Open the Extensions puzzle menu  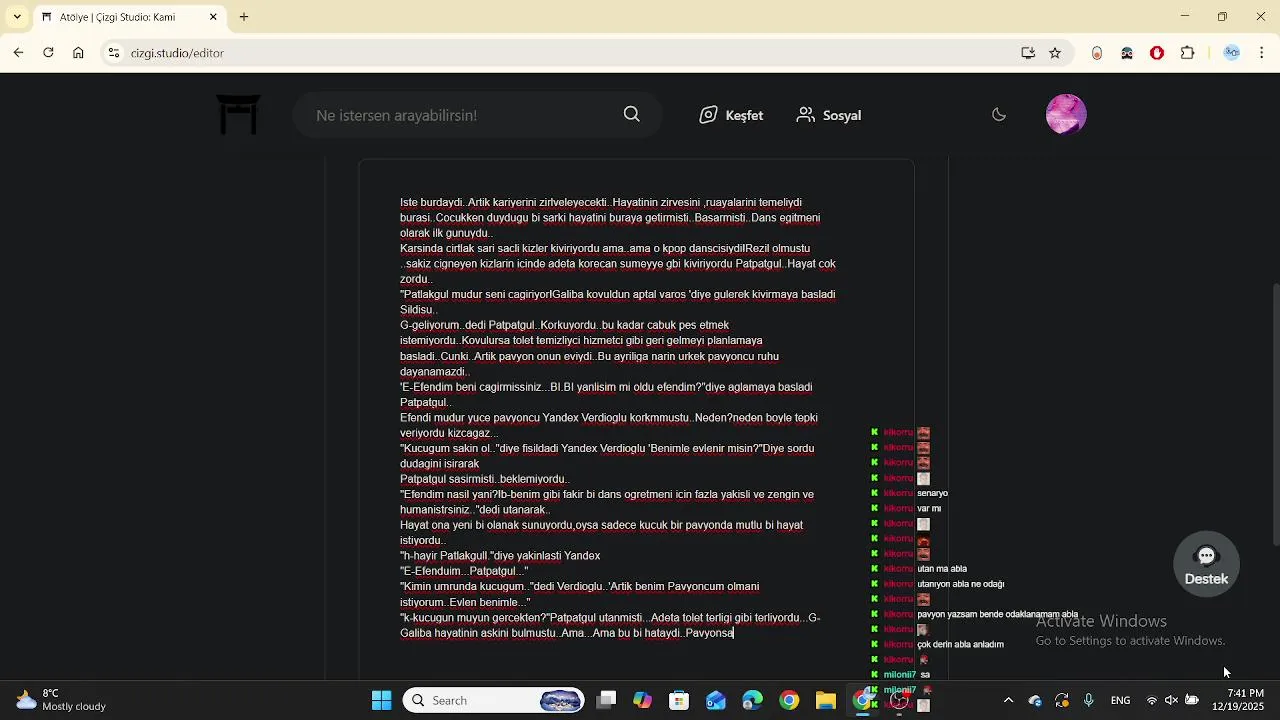pos(1187,53)
